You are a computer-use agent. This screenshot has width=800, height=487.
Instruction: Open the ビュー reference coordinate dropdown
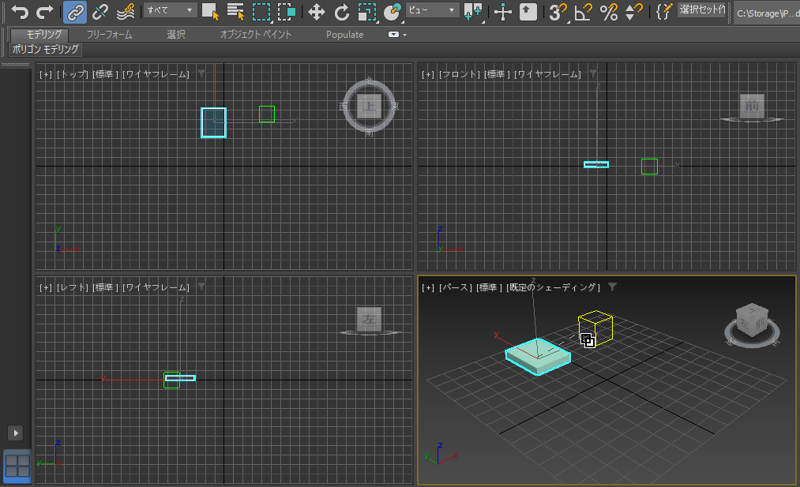tap(432, 10)
